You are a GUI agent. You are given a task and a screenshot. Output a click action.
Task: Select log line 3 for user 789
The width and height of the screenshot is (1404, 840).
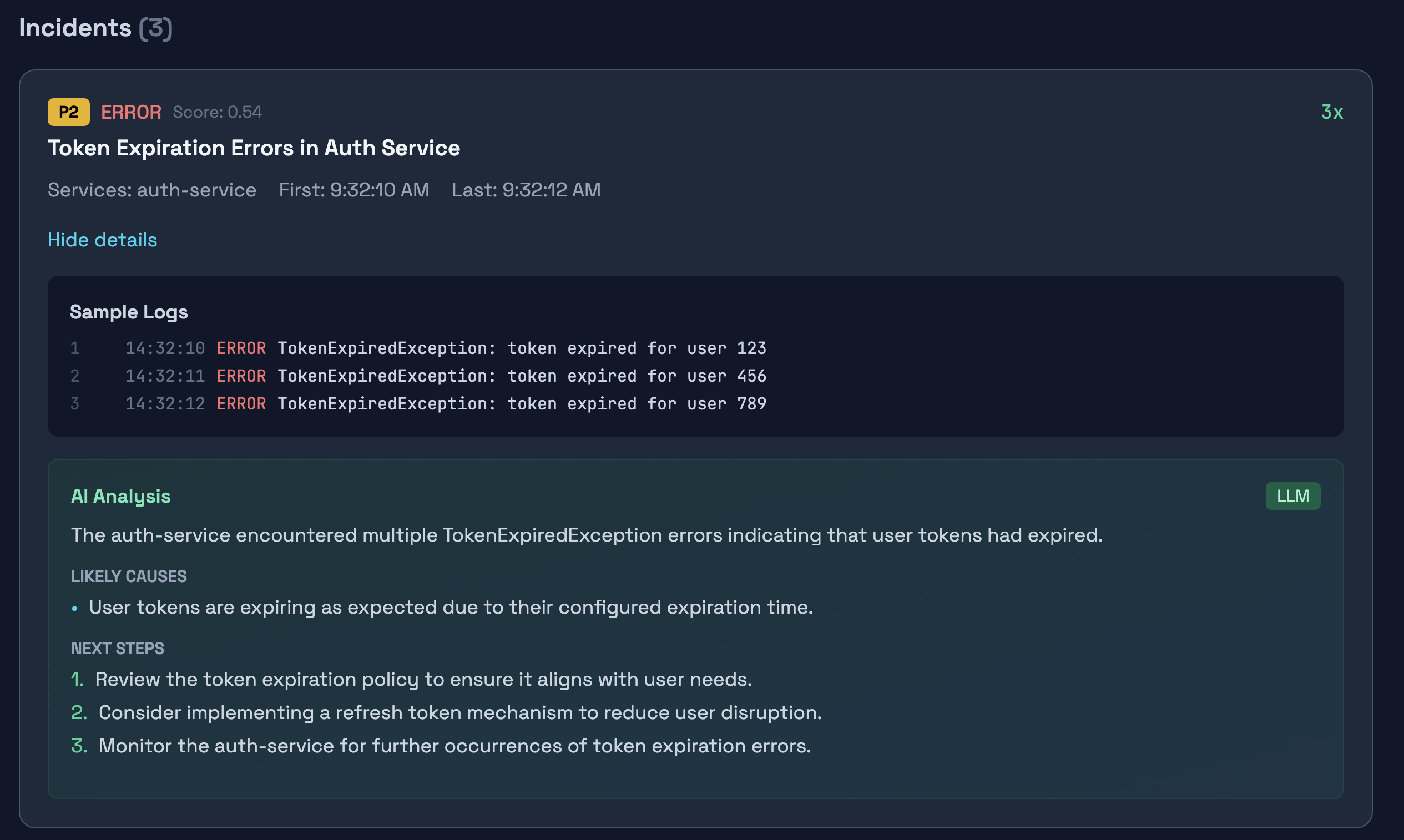pyautogui.click(x=445, y=403)
